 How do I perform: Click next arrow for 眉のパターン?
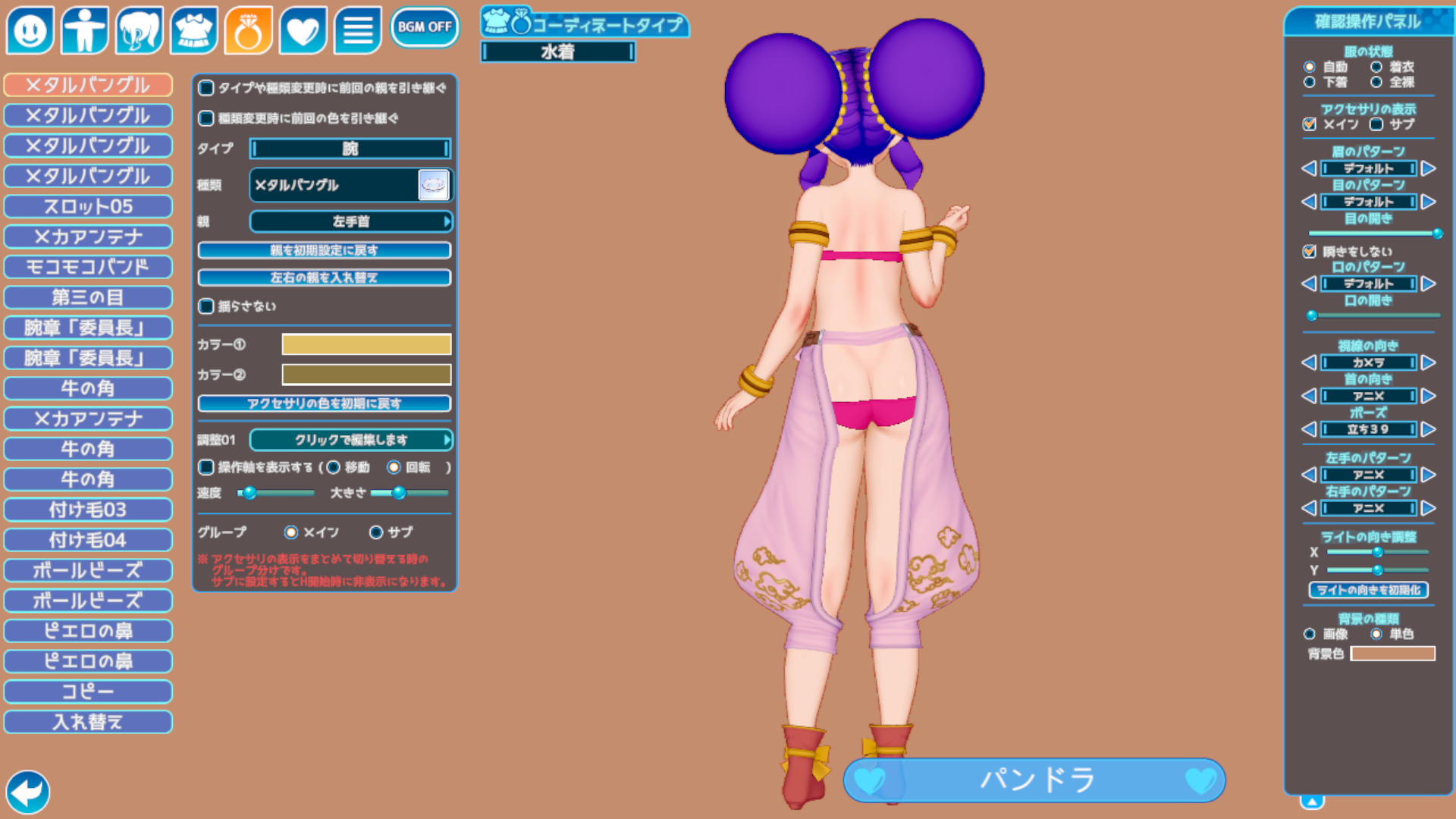(1429, 168)
